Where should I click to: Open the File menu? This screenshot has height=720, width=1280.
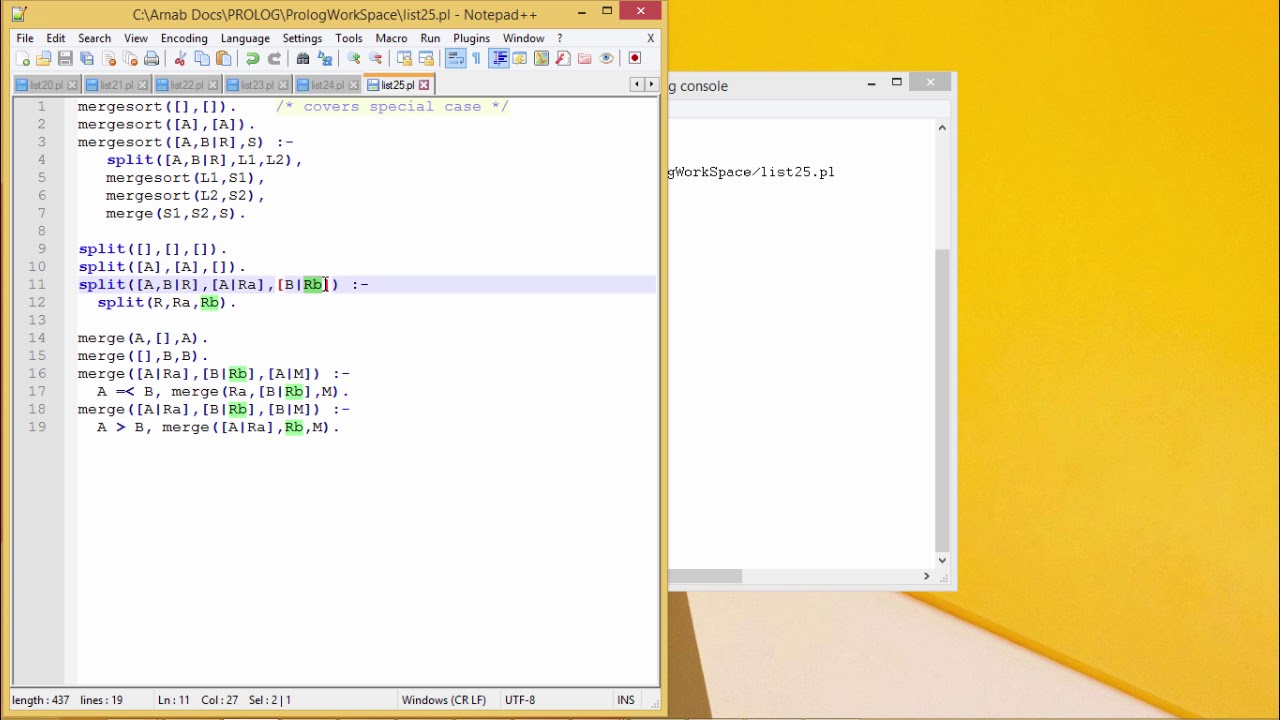pyautogui.click(x=25, y=38)
